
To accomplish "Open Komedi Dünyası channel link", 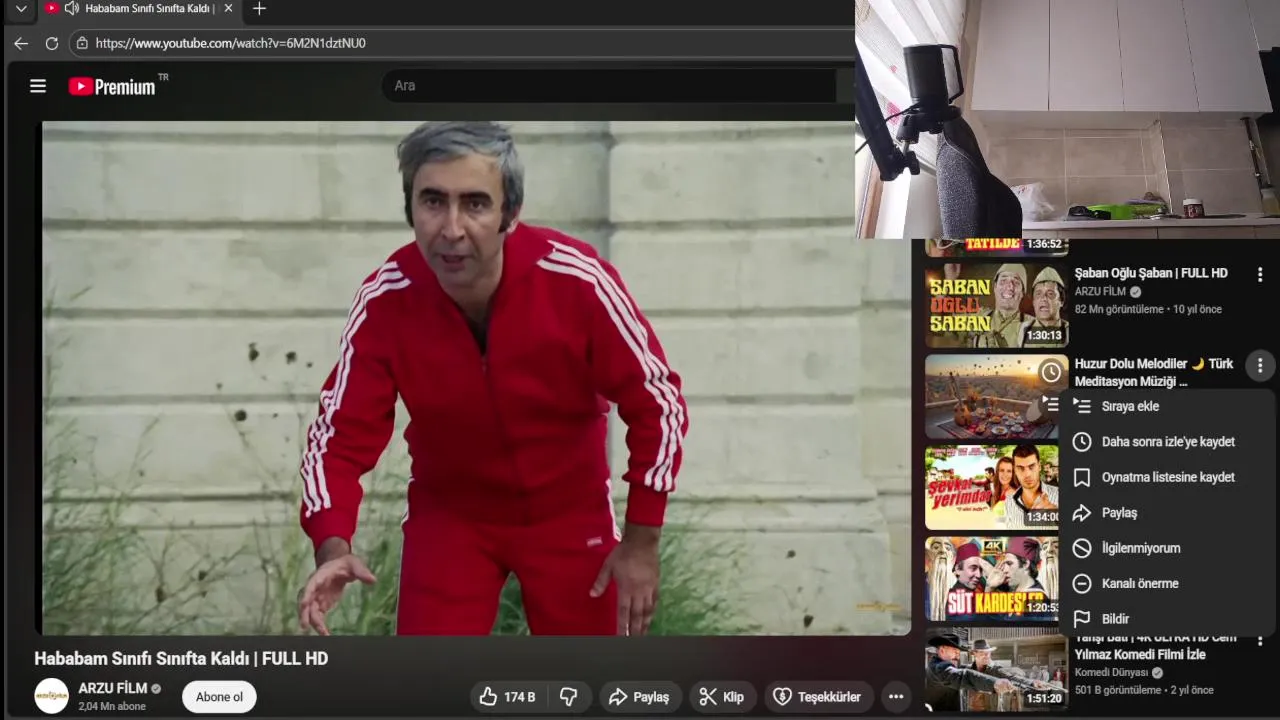I will click(1112, 673).
